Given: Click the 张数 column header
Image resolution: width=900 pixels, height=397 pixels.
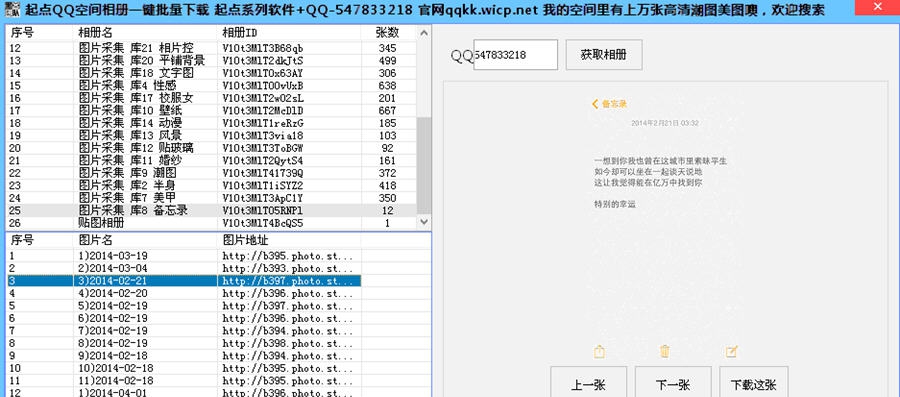Looking at the screenshot, I should (388, 33).
